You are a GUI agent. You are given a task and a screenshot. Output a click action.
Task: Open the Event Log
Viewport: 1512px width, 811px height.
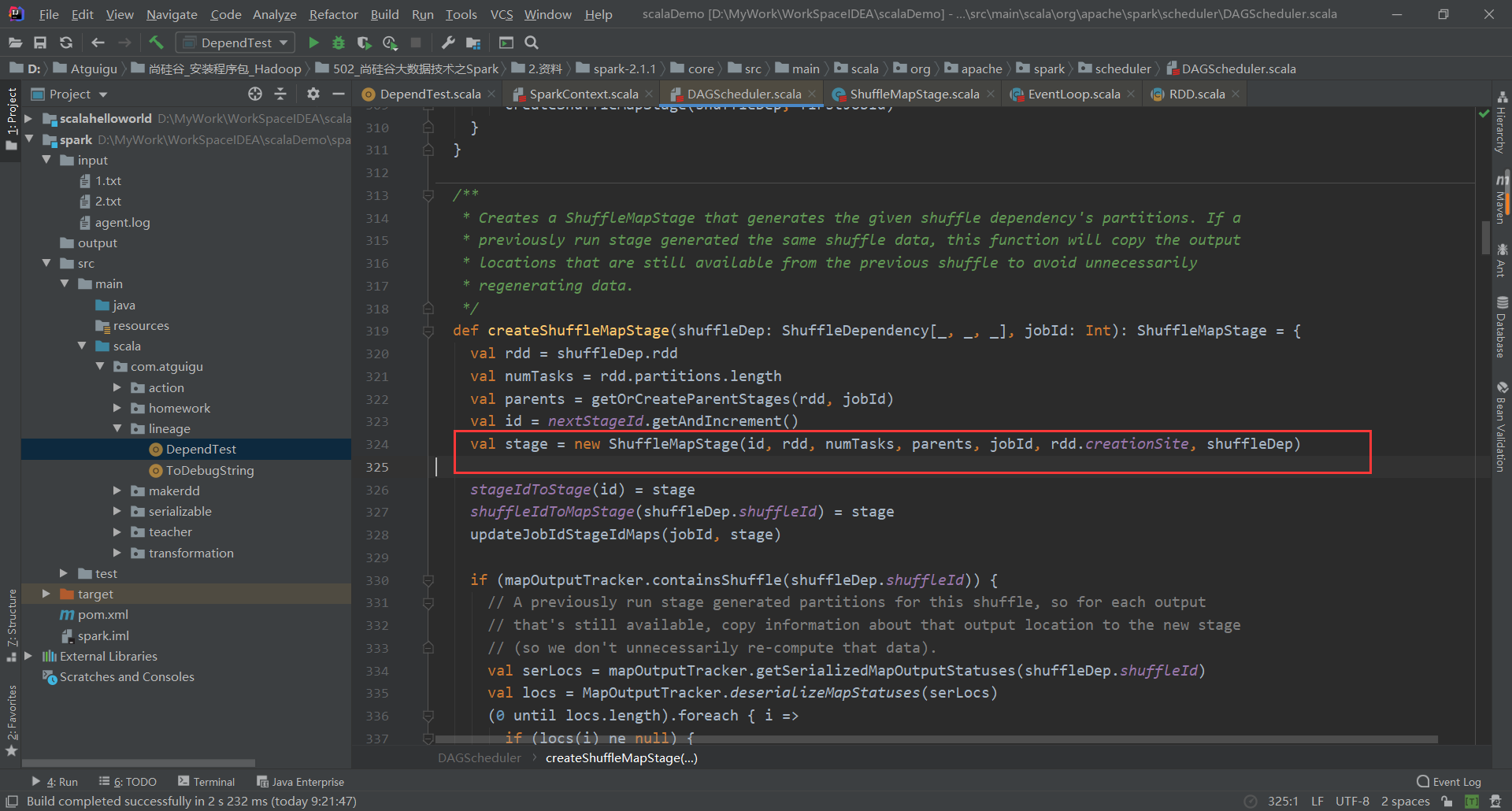click(x=1449, y=782)
